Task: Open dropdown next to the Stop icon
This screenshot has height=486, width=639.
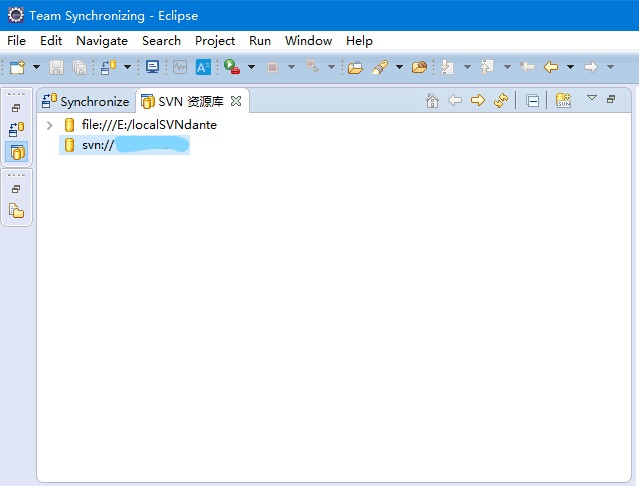Action: [x=291, y=67]
